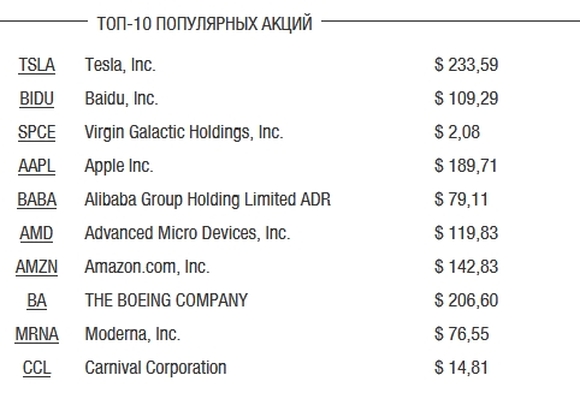Click the $ 142,83 Amazon price
Viewport: 580px width, 393px height.
pos(466,267)
